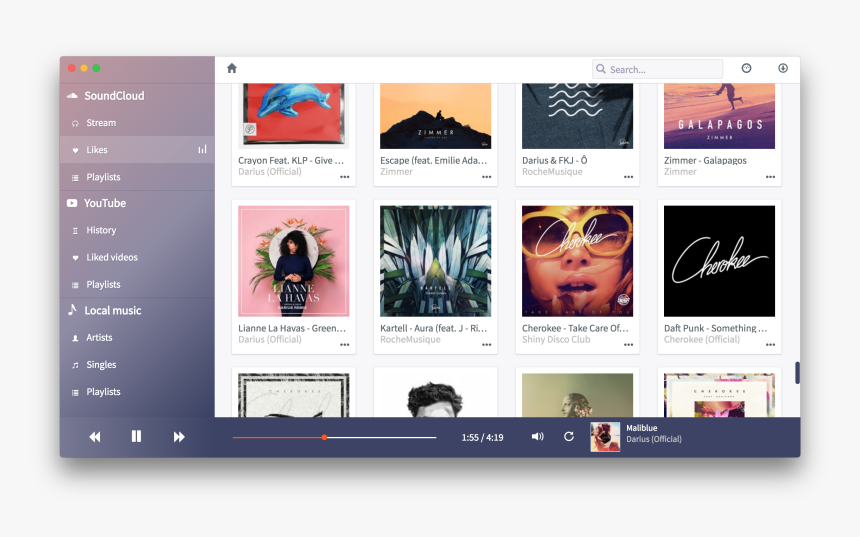The image size is (860, 537).
Task: Click the heart icon beside Liked videos
Action: point(75,258)
